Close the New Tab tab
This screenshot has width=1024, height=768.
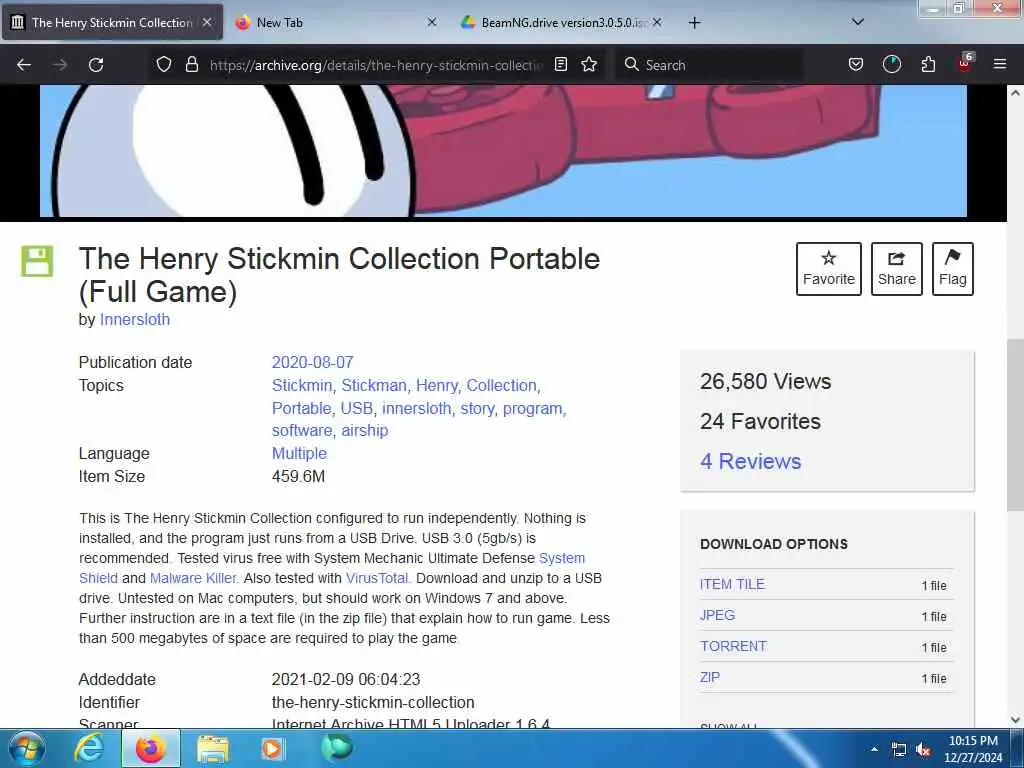432,22
